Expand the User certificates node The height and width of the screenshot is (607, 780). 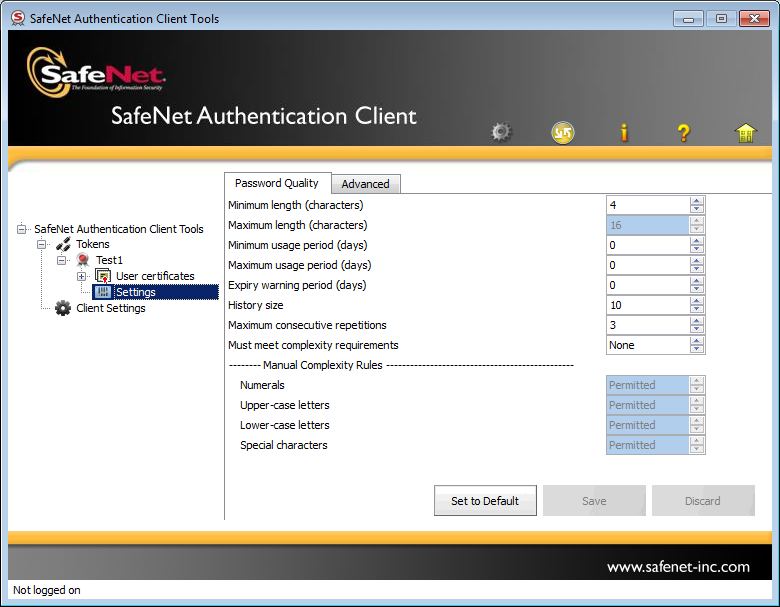[x=81, y=276]
